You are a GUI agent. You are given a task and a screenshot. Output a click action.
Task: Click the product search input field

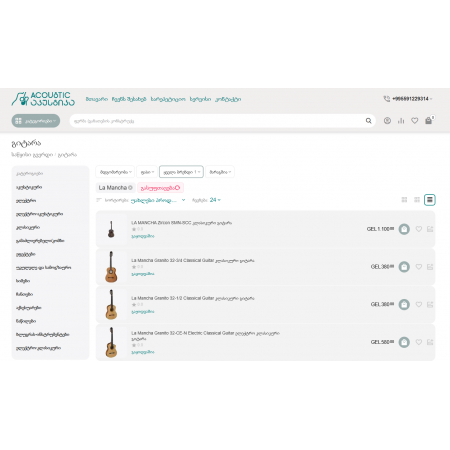(217, 121)
